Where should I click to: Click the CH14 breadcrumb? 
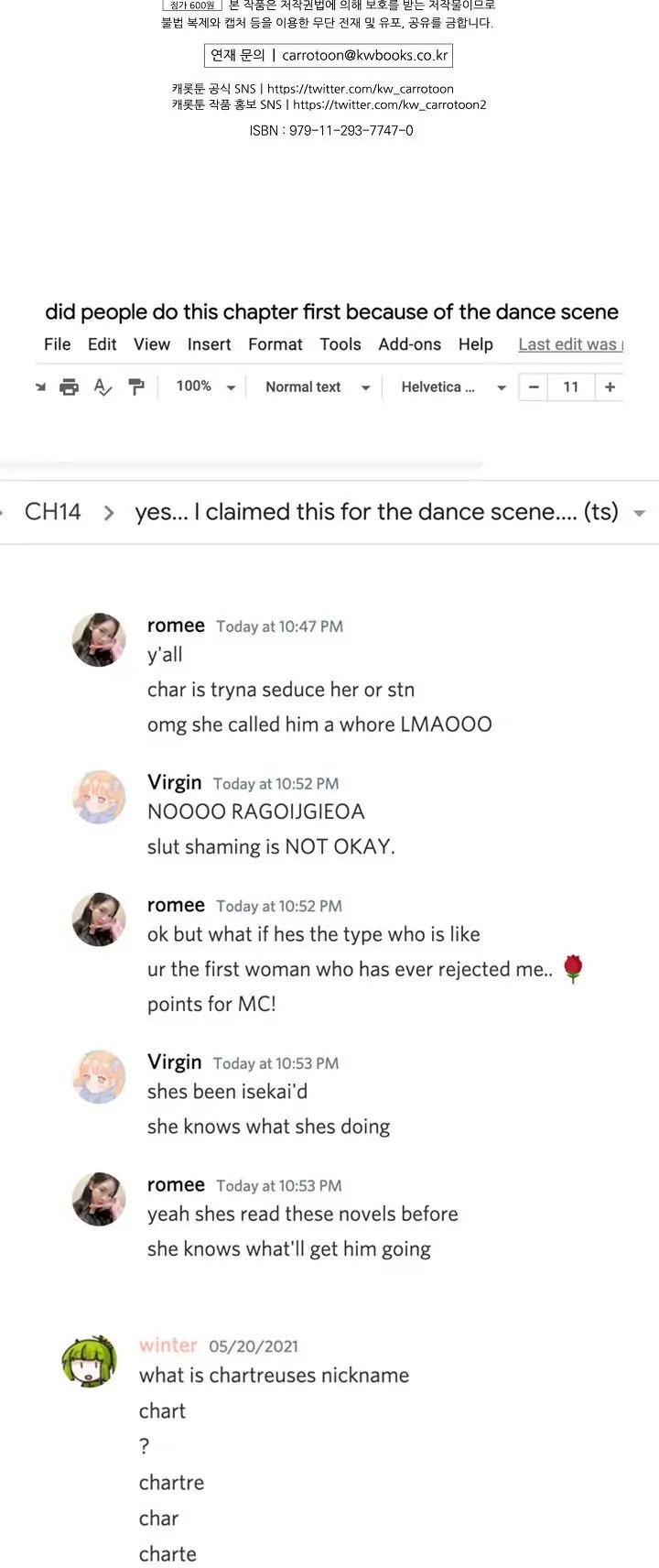pos(52,512)
